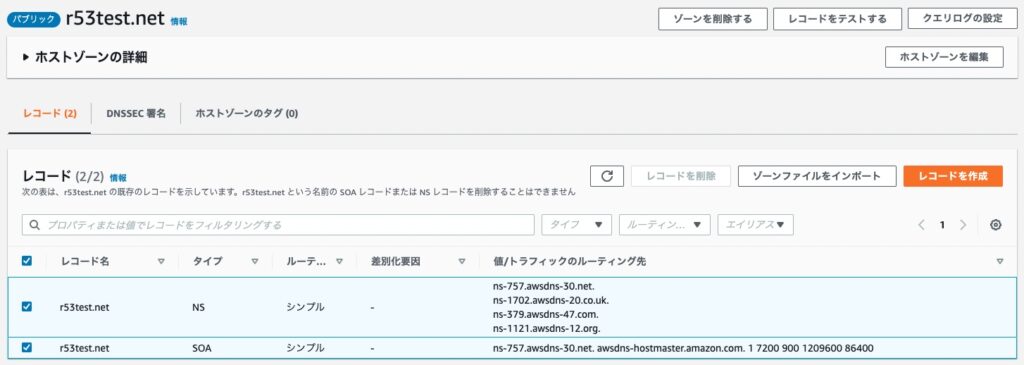Click r53test.net name in NS row
Viewport: 1024px width, 365px height.
pyautogui.click(x=84, y=307)
